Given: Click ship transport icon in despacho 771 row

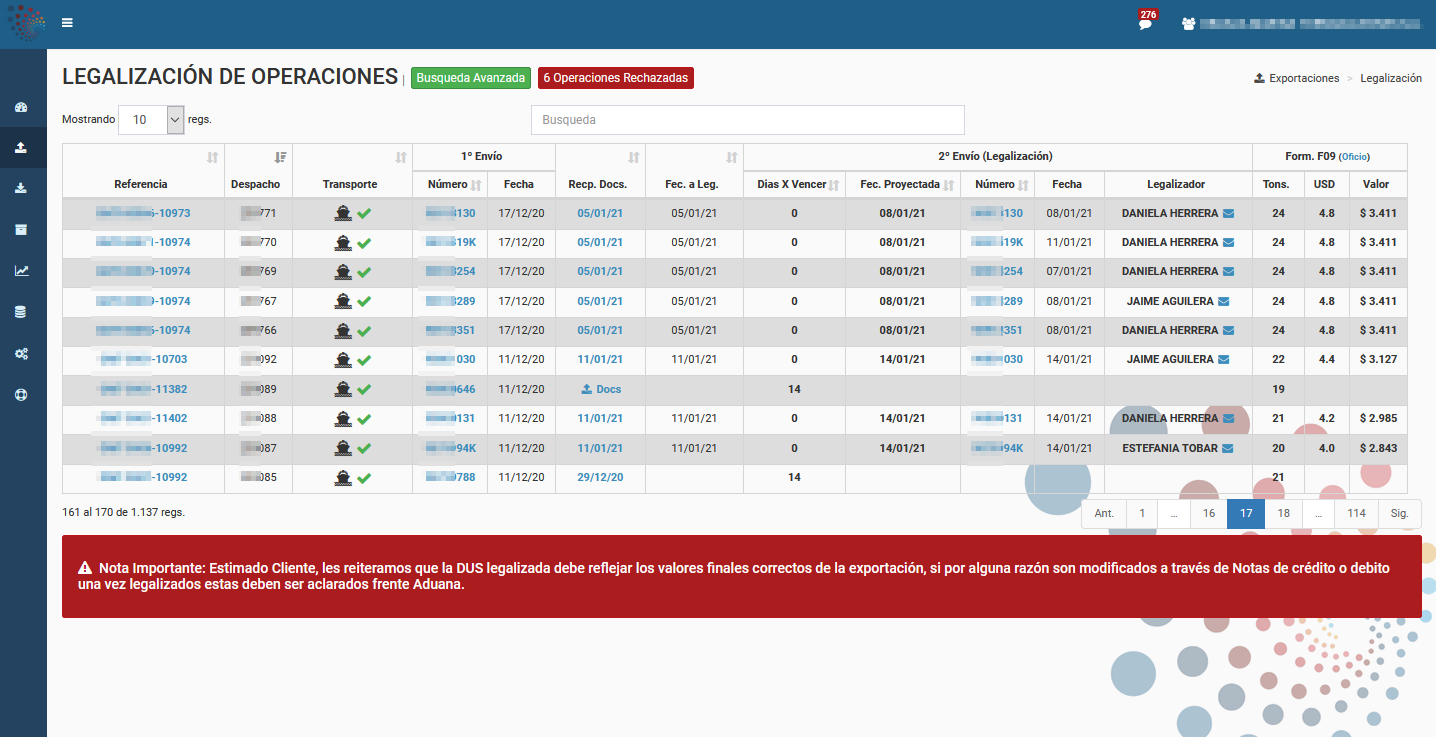Looking at the screenshot, I should point(343,213).
